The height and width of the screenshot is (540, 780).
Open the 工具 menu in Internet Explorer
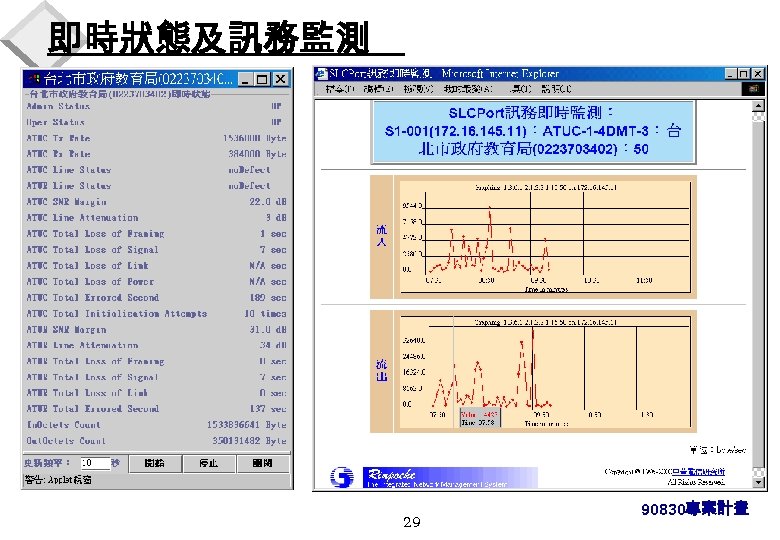point(520,89)
